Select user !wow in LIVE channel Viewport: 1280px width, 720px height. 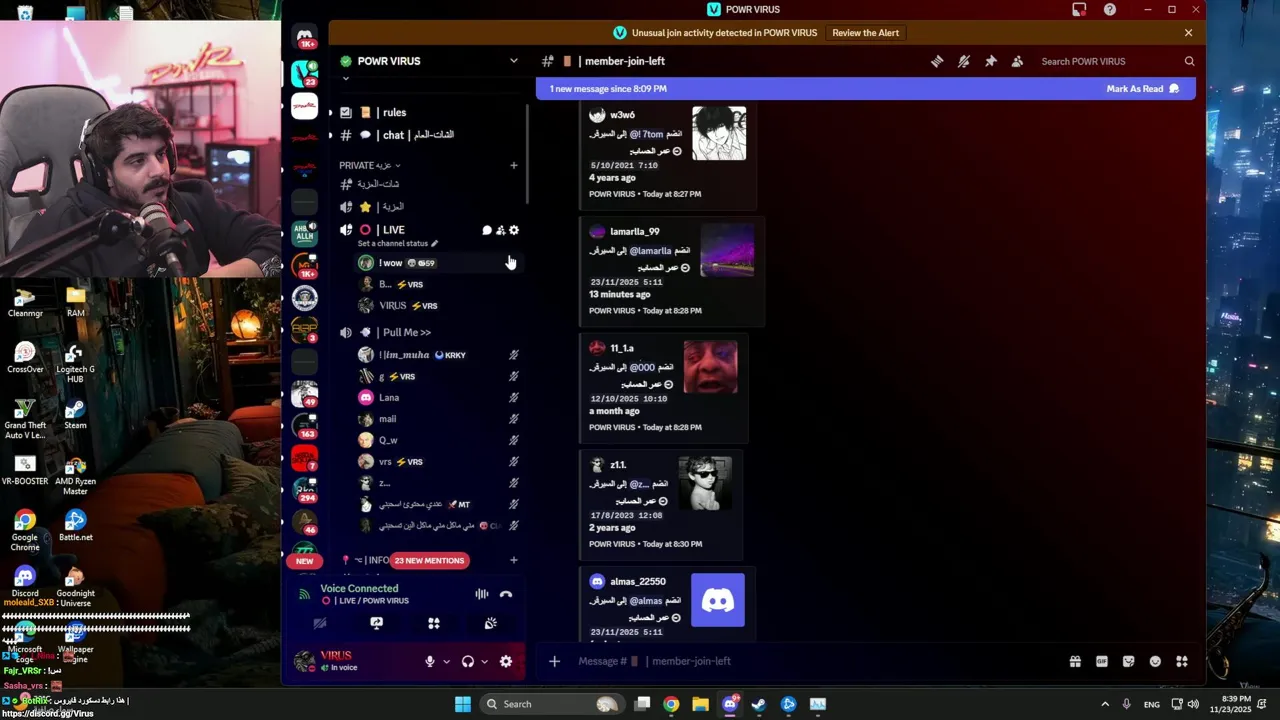pos(438,263)
